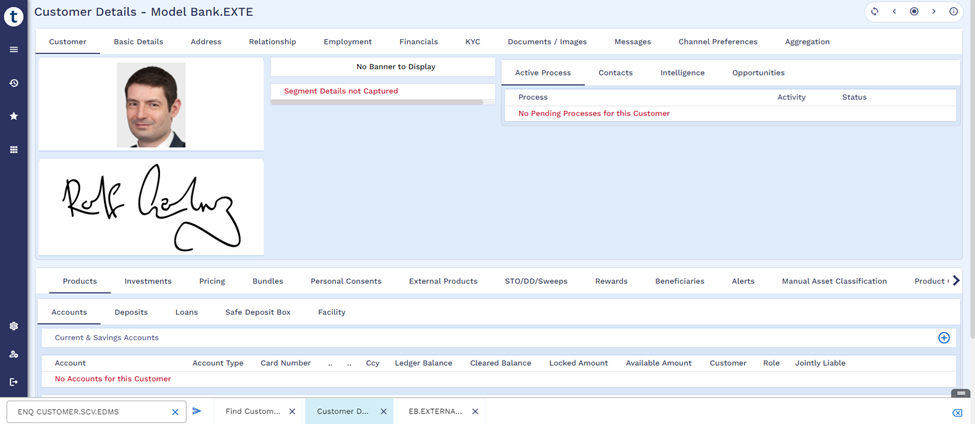This screenshot has height=424, width=975.
Task: Open the history icon in sidebar
Action: (14, 83)
